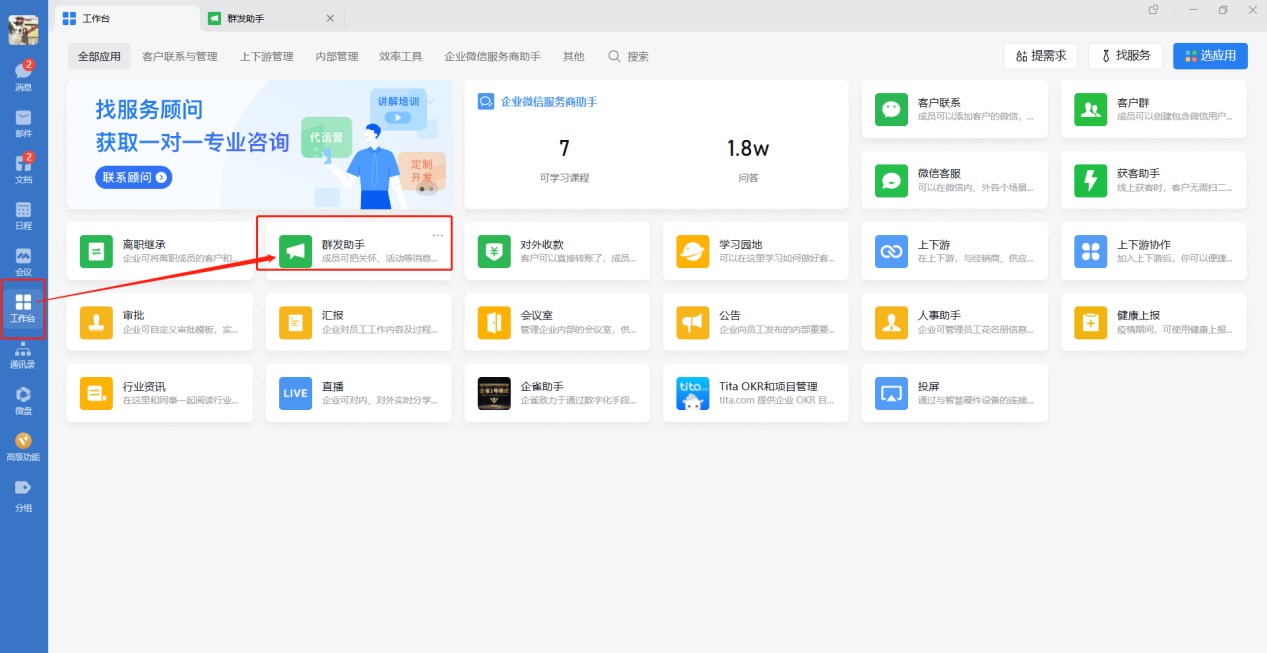Close the 群发助手 tab
1267x653 pixels.
click(x=330, y=18)
